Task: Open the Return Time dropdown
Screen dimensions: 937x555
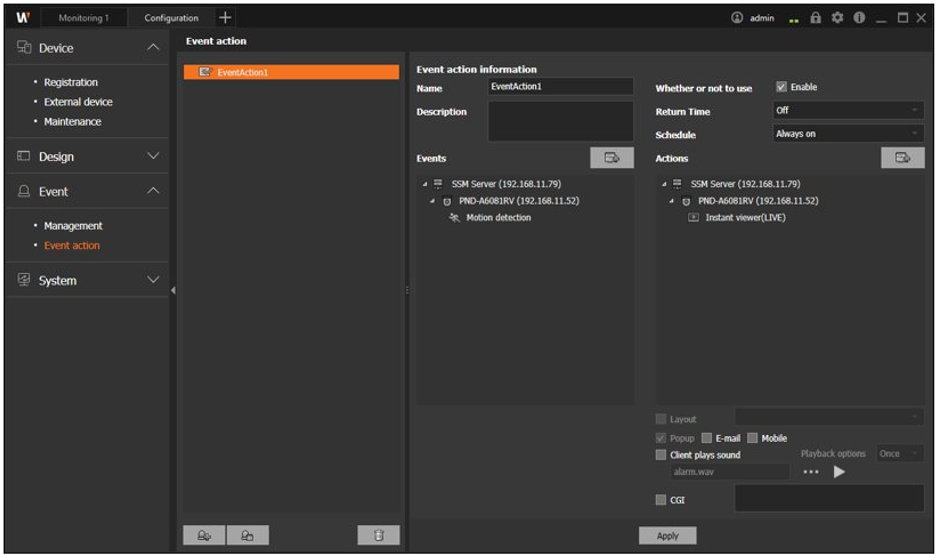Action: (x=848, y=111)
